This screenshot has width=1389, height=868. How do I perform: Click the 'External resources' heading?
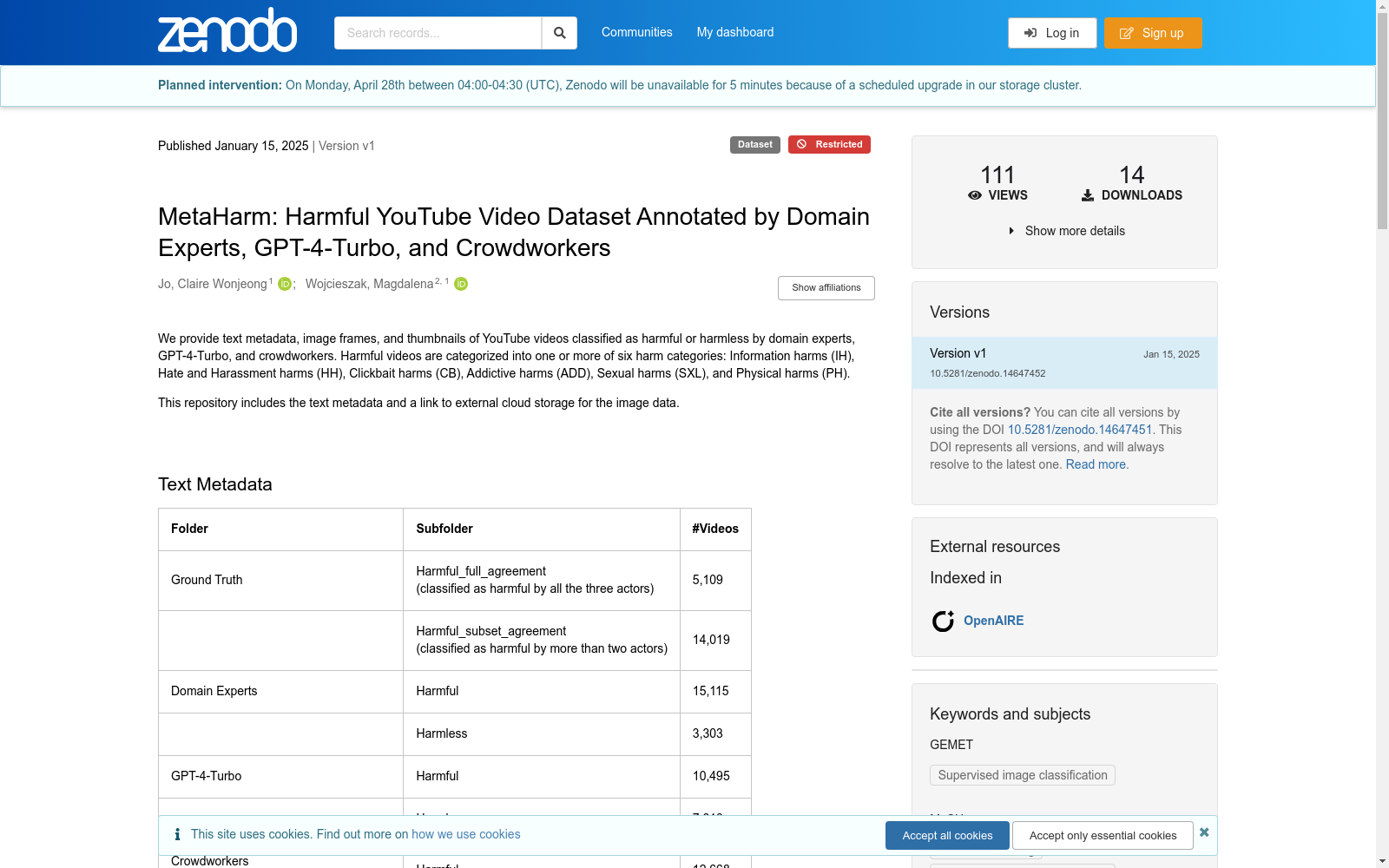[995, 547]
